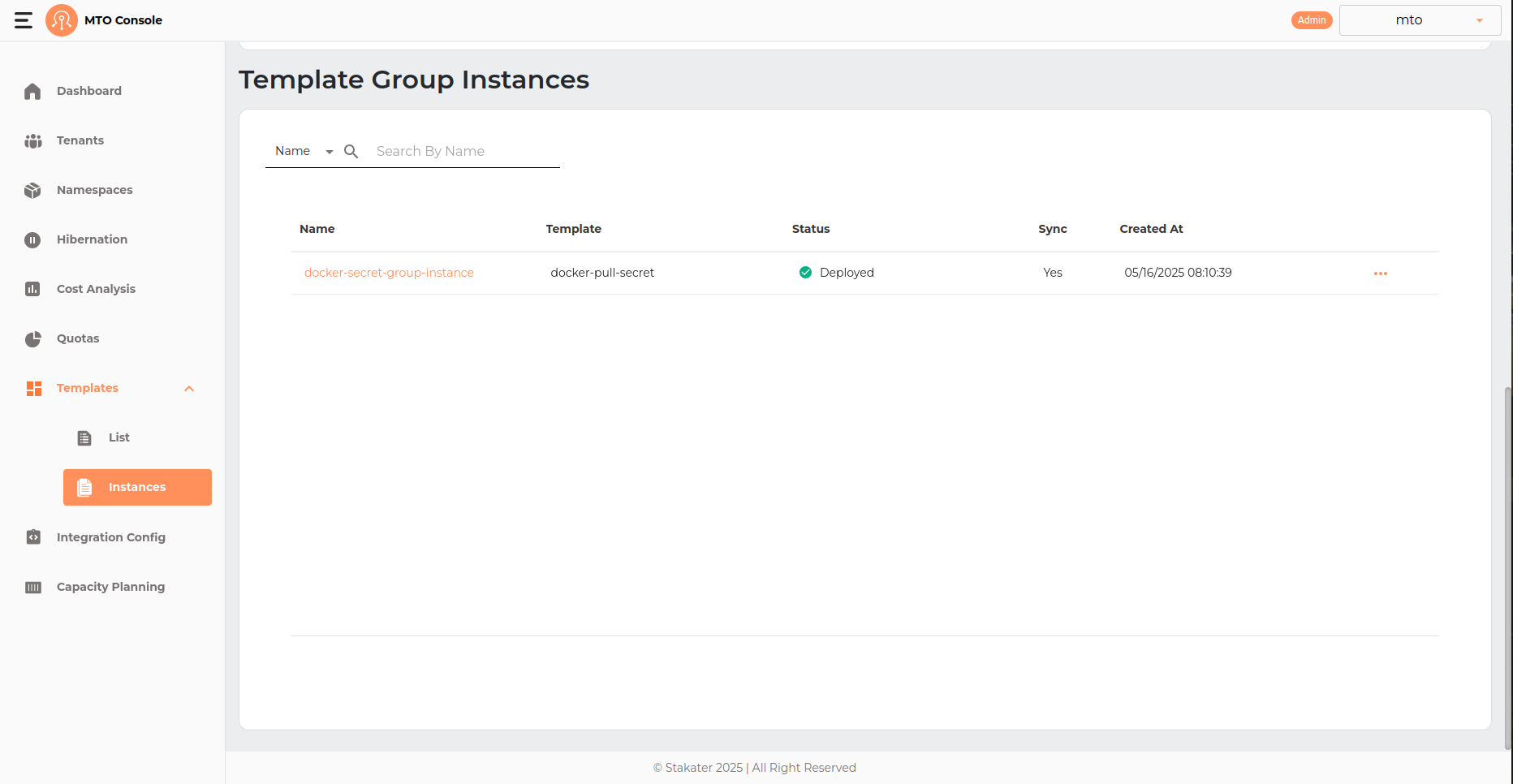Click the search magnifier icon
This screenshot has width=1513, height=784.
(351, 152)
